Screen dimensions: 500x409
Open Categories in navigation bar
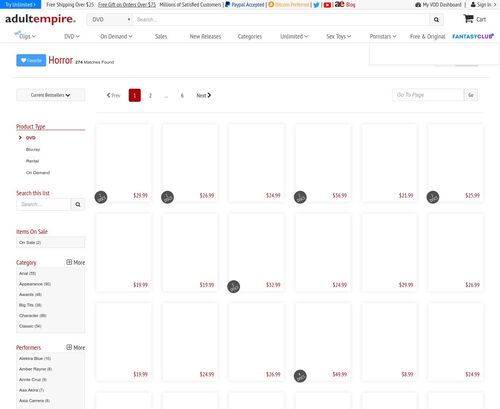click(x=250, y=36)
